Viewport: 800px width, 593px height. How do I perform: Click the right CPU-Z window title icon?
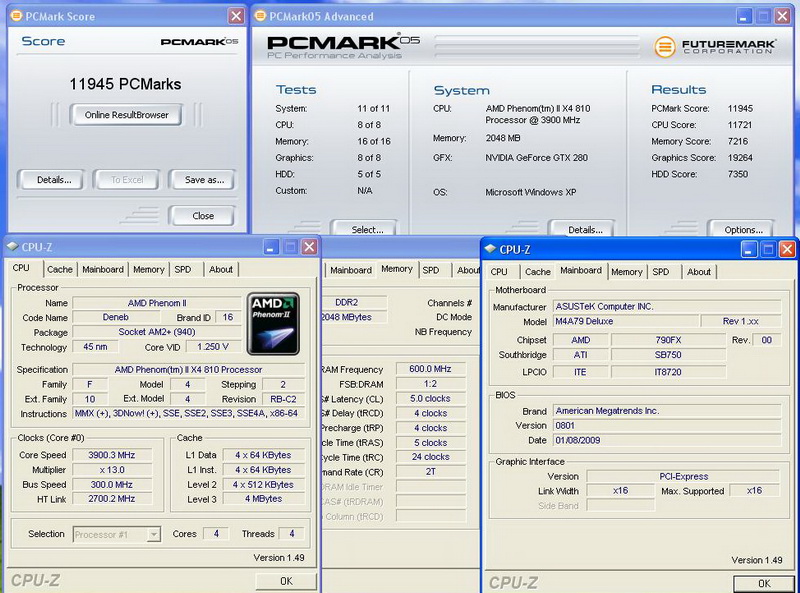click(x=490, y=249)
